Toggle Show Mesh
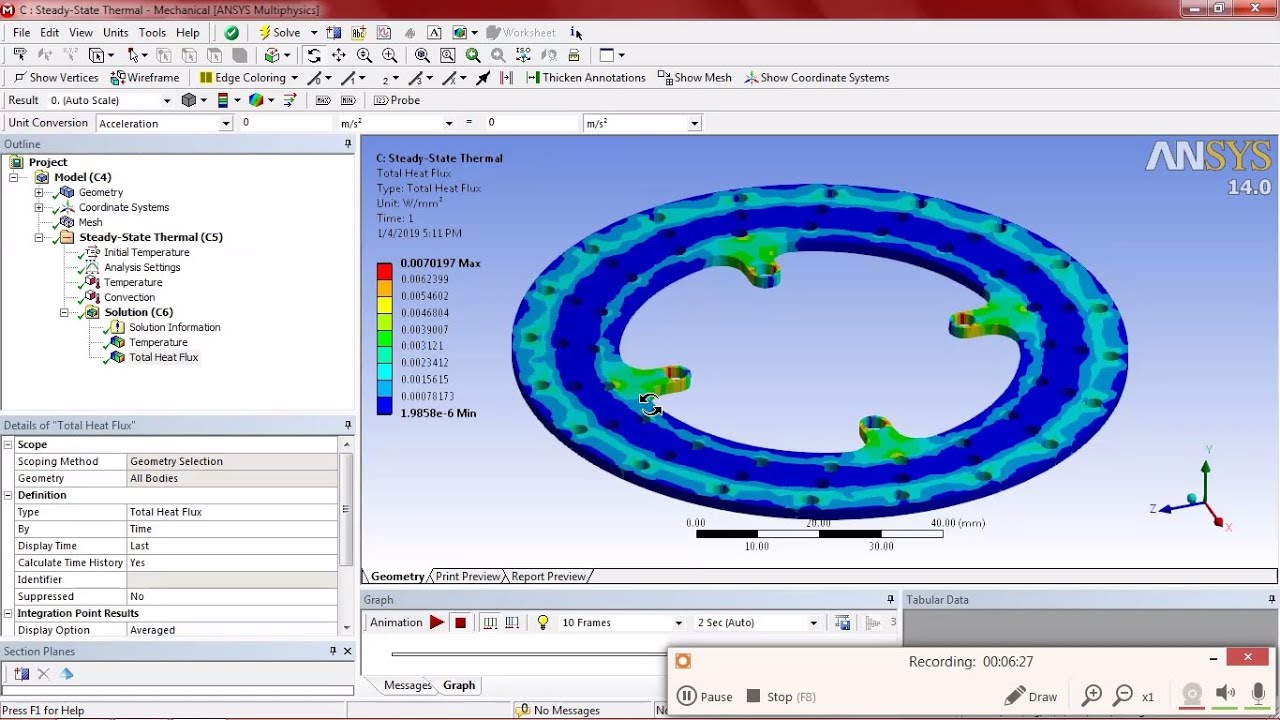The image size is (1280, 720). coord(694,77)
